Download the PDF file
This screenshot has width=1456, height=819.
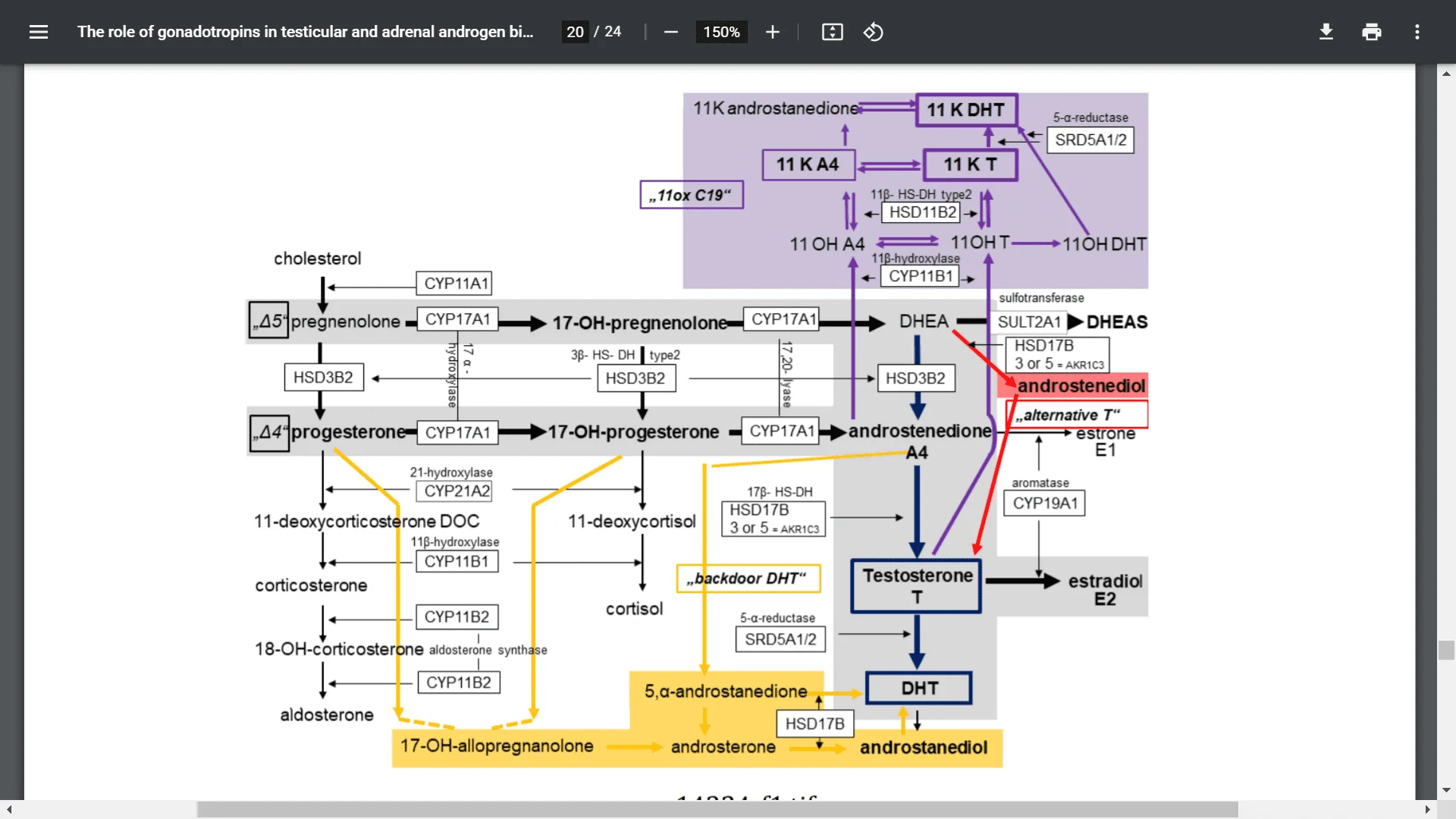pyautogui.click(x=1326, y=32)
